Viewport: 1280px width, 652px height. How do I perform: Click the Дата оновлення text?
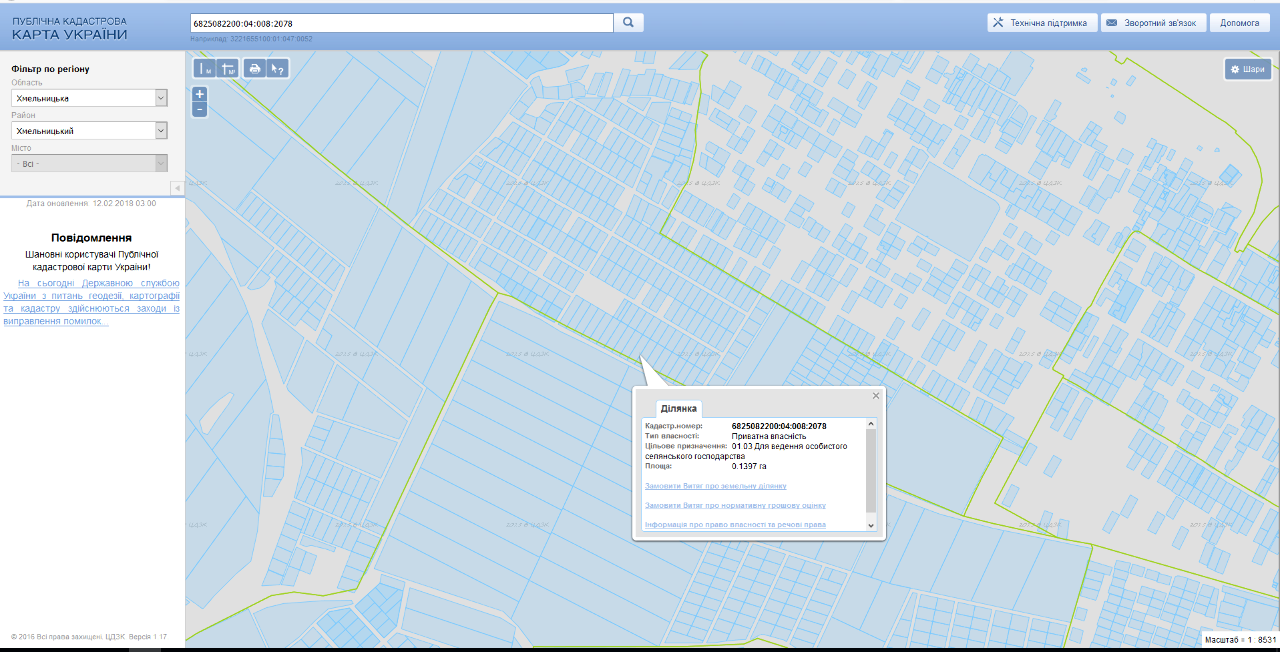coord(91,203)
